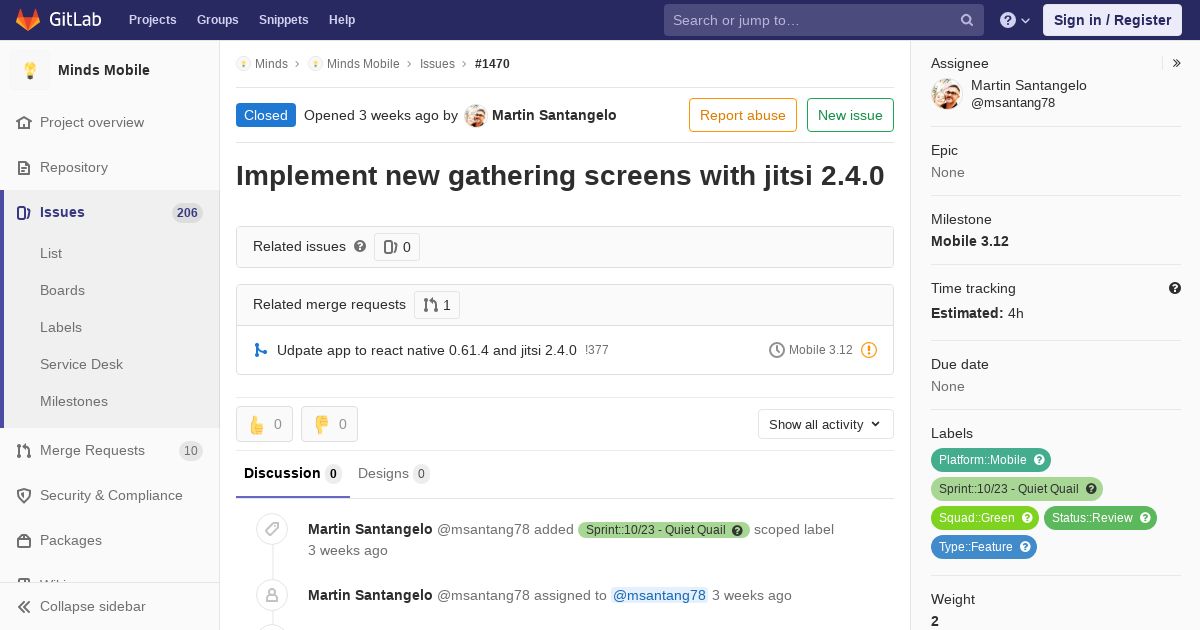Open Snippets in top navigation
The height and width of the screenshot is (630, 1200).
pos(283,20)
